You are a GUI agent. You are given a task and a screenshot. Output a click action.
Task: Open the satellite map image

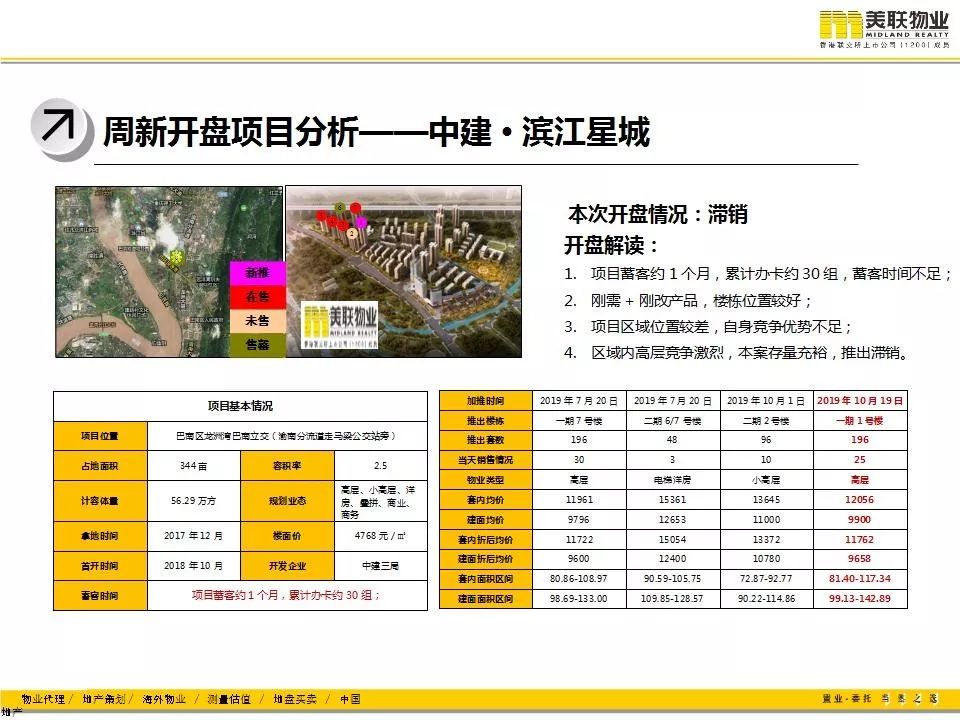170,272
